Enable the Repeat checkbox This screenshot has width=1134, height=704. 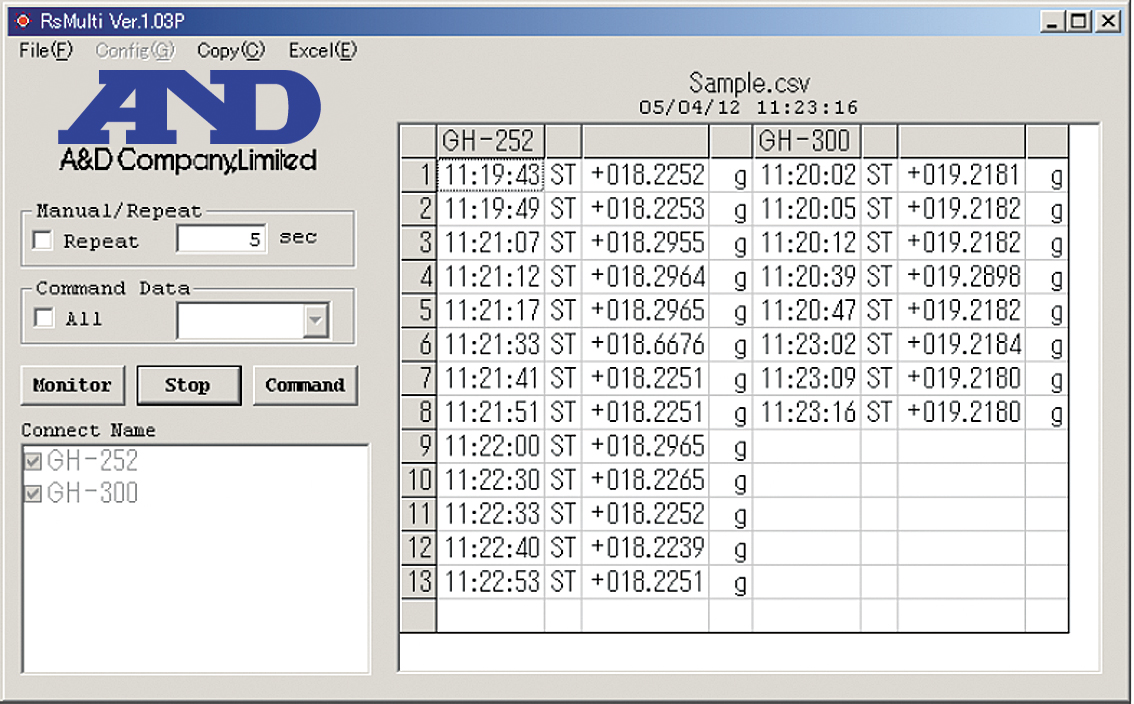(x=43, y=241)
